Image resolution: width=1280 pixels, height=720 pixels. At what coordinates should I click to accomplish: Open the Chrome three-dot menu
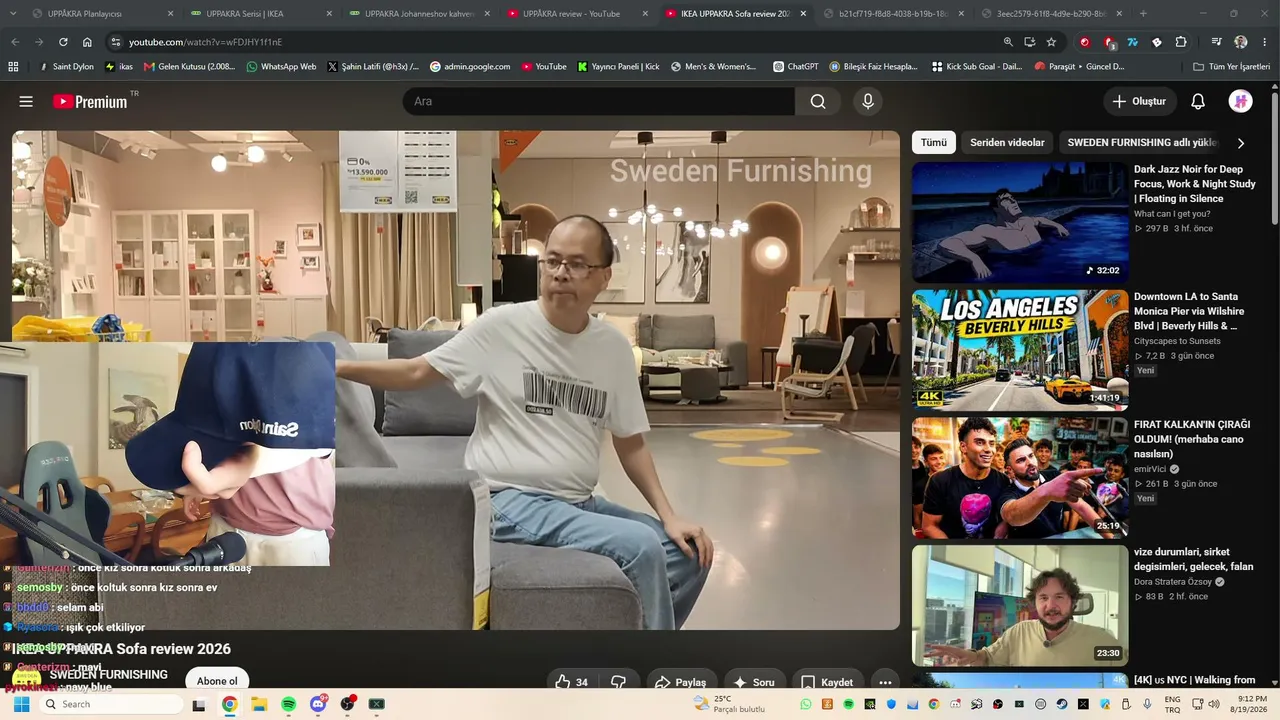point(1264,42)
